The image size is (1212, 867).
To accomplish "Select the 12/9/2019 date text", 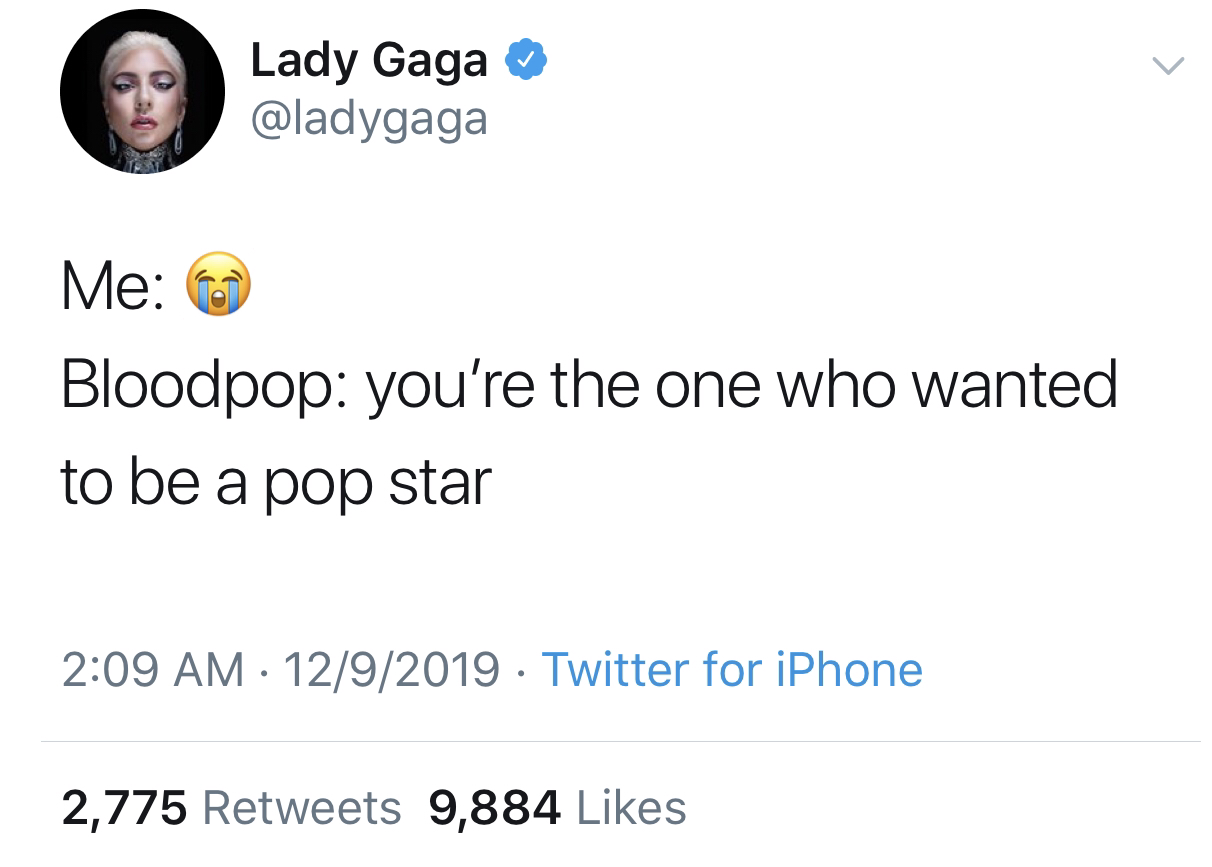I will coord(392,669).
